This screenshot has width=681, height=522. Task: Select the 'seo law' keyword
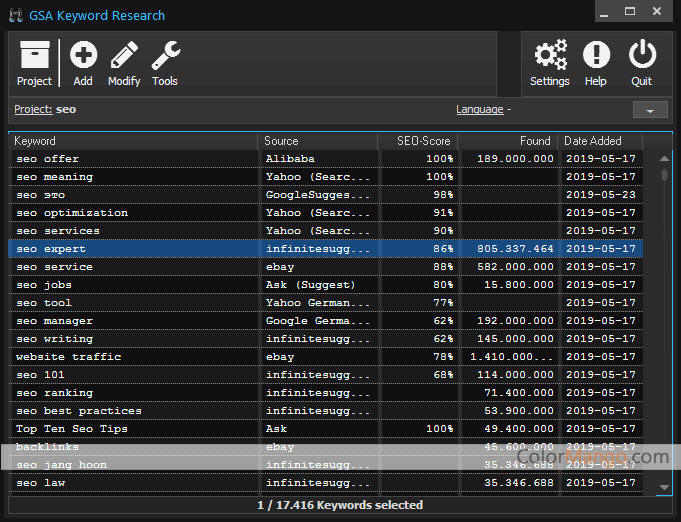tap(40, 483)
